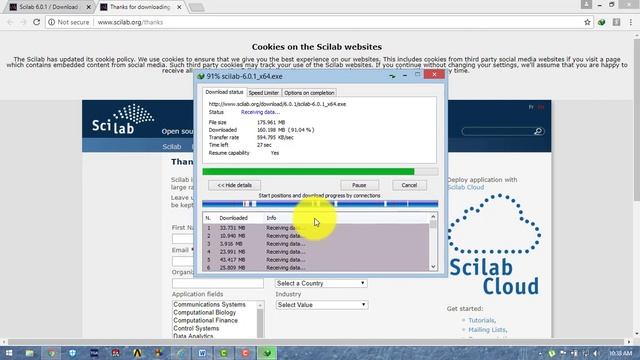Open the Options on completion tab
Image resolution: width=640 pixels, height=360 pixels.
pyautogui.click(x=309, y=93)
